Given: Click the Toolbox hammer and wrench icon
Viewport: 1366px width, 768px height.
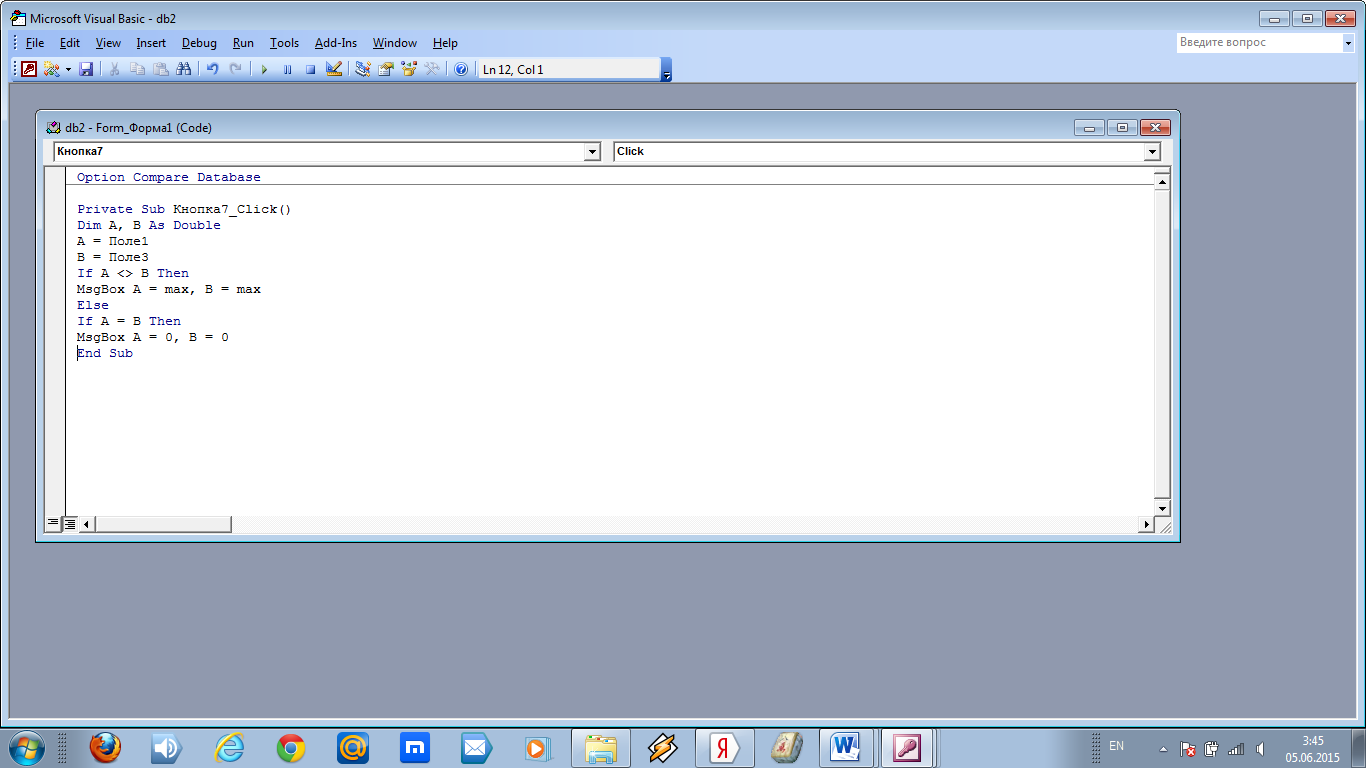Looking at the screenshot, I should click(x=432, y=69).
